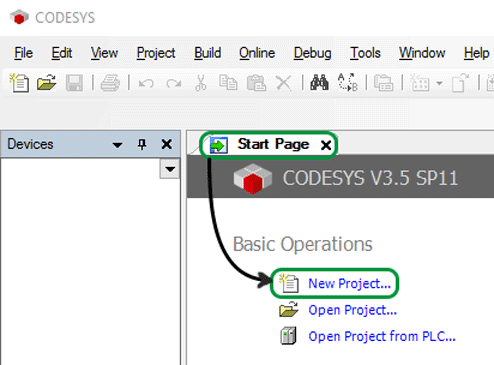The height and width of the screenshot is (365, 494).
Task: Click the Copy toolbar icon
Action: pyautogui.click(x=228, y=82)
